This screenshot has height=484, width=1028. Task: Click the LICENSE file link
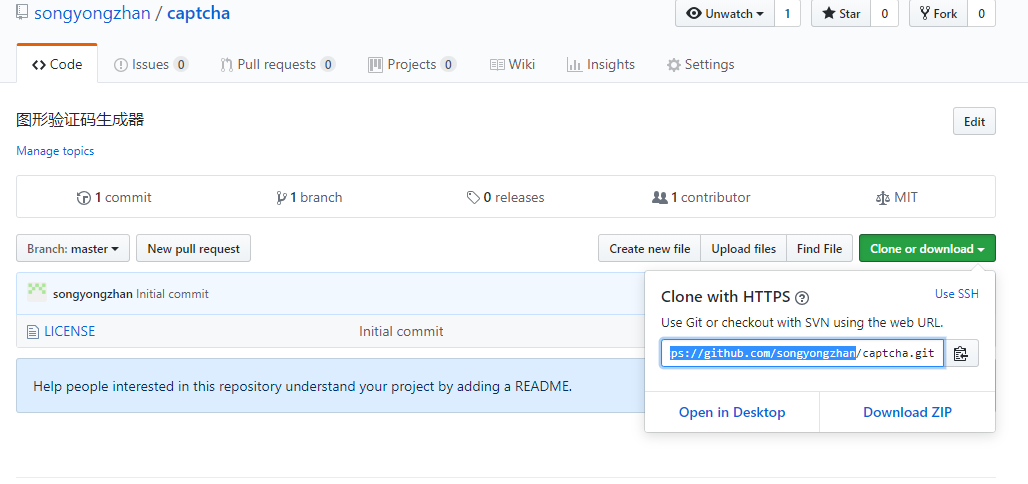point(69,331)
